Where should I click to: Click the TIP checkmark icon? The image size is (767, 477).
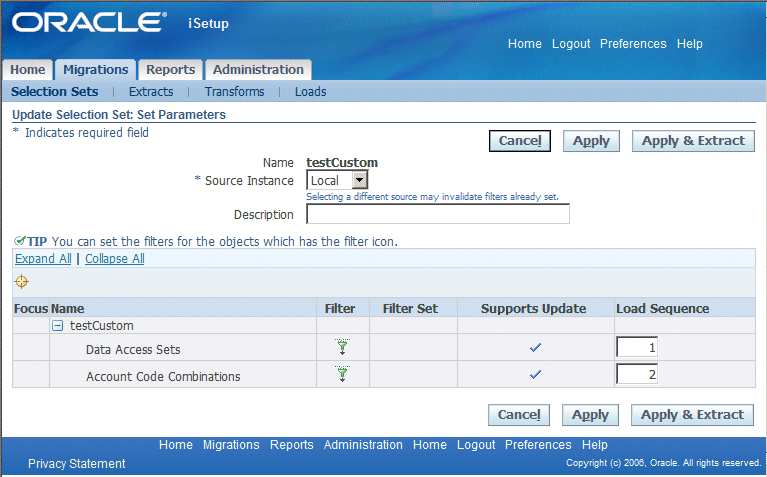(x=20, y=240)
